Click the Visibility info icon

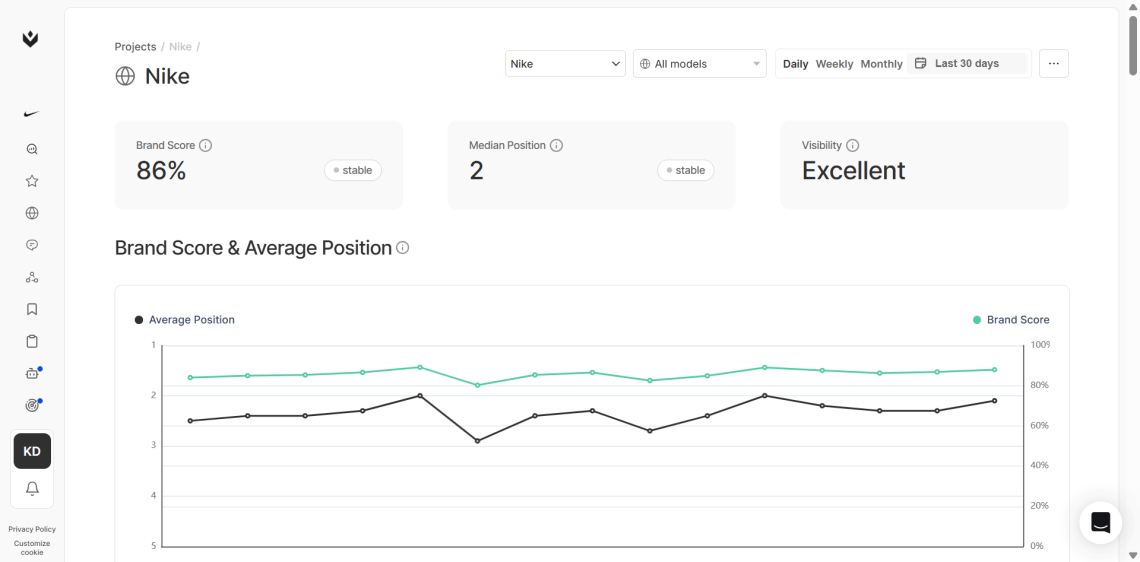[853, 145]
